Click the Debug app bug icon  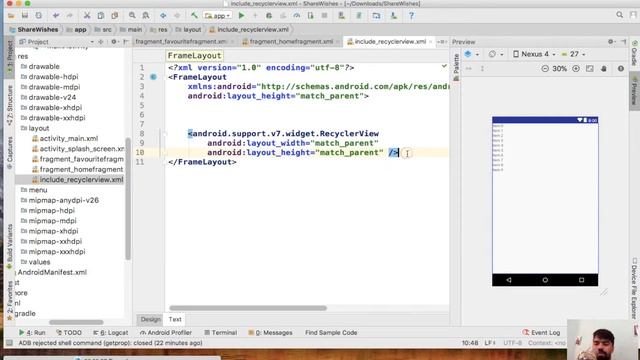[x=269, y=16]
